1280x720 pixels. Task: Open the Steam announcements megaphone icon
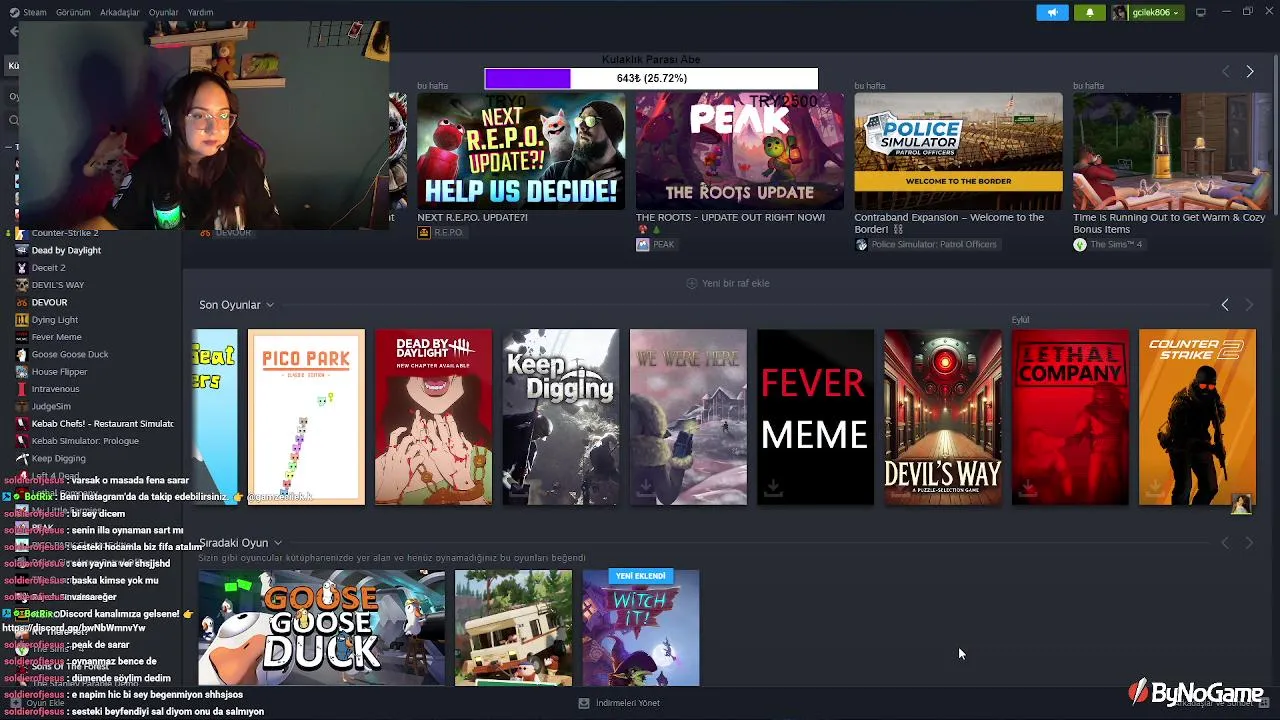(x=1052, y=12)
